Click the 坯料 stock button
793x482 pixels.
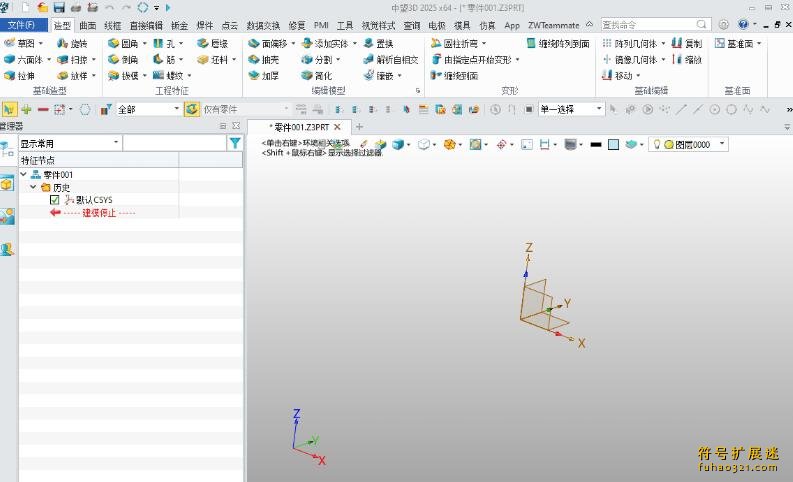pyautogui.click(x=213, y=60)
